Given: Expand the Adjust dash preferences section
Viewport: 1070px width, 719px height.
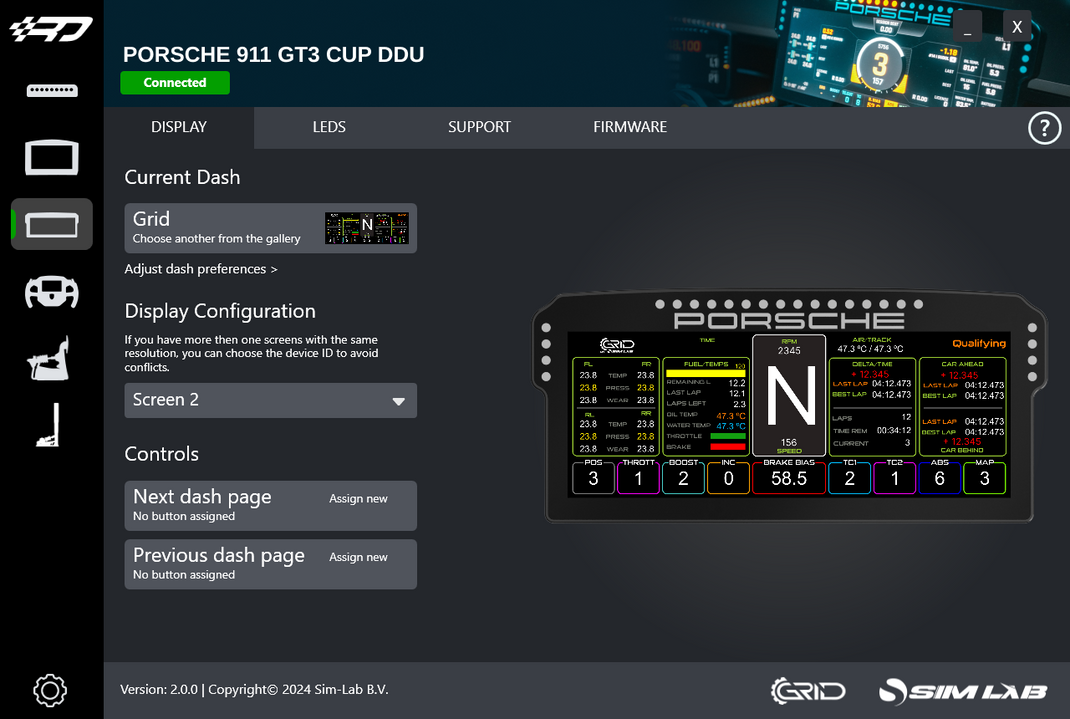Looking at the screenshot, I should click(200, 268).
